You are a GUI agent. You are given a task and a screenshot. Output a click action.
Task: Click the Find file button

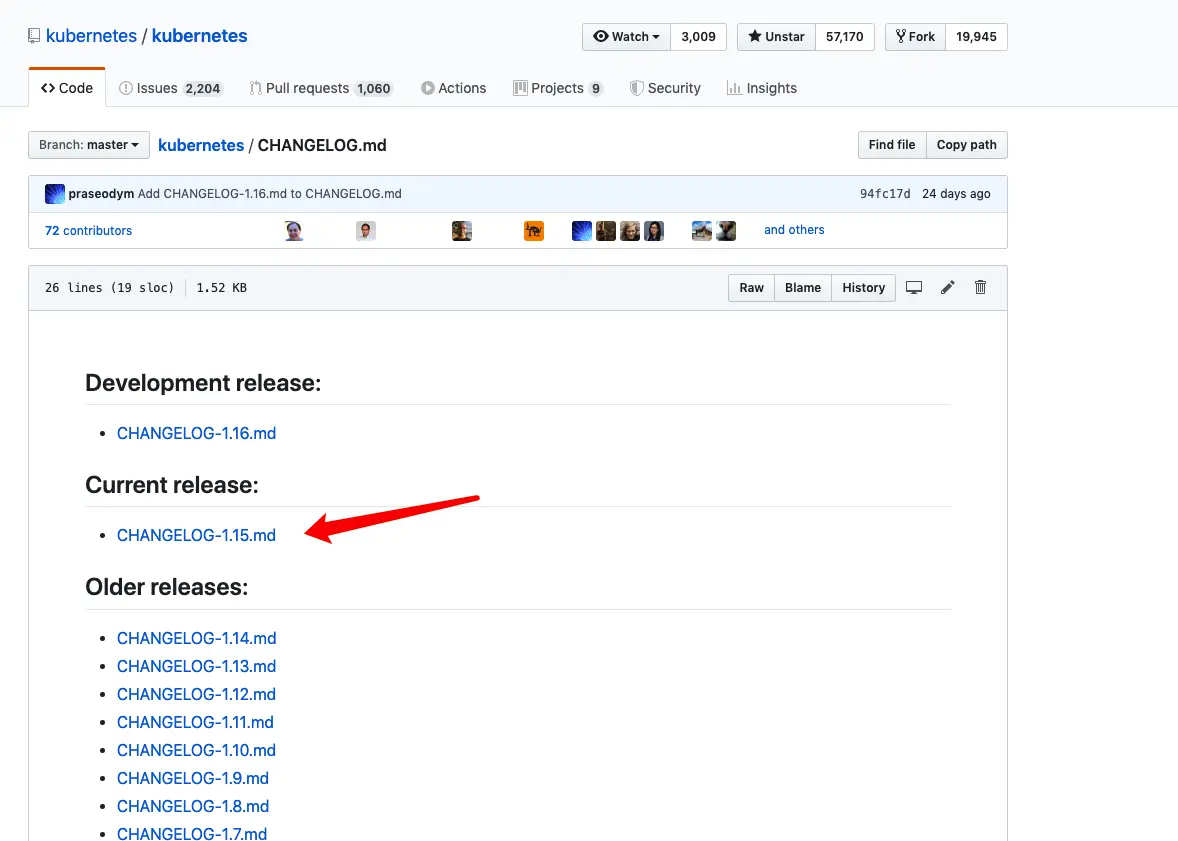coord(892,145)
